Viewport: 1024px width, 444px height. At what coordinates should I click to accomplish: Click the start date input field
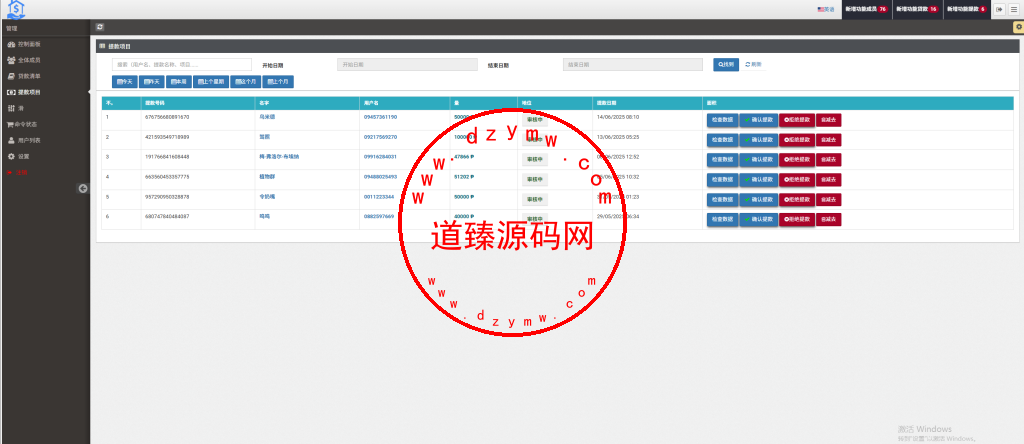click(x=408, y=65)
